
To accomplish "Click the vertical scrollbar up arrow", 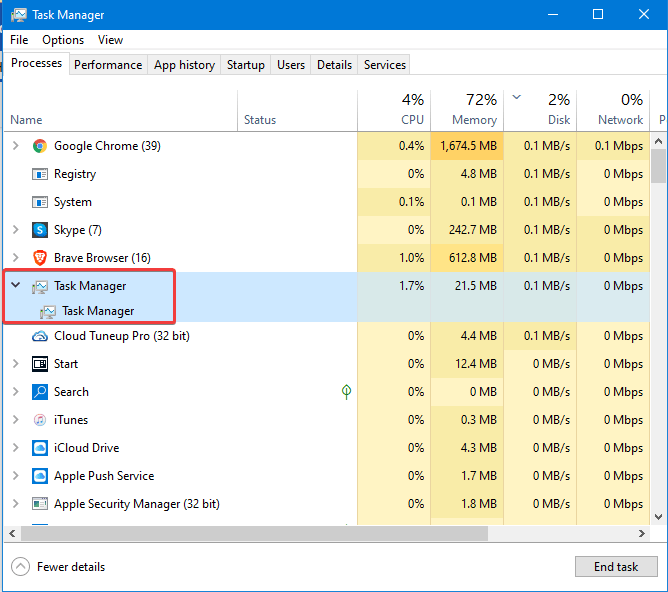I will [x=659, y=141].
